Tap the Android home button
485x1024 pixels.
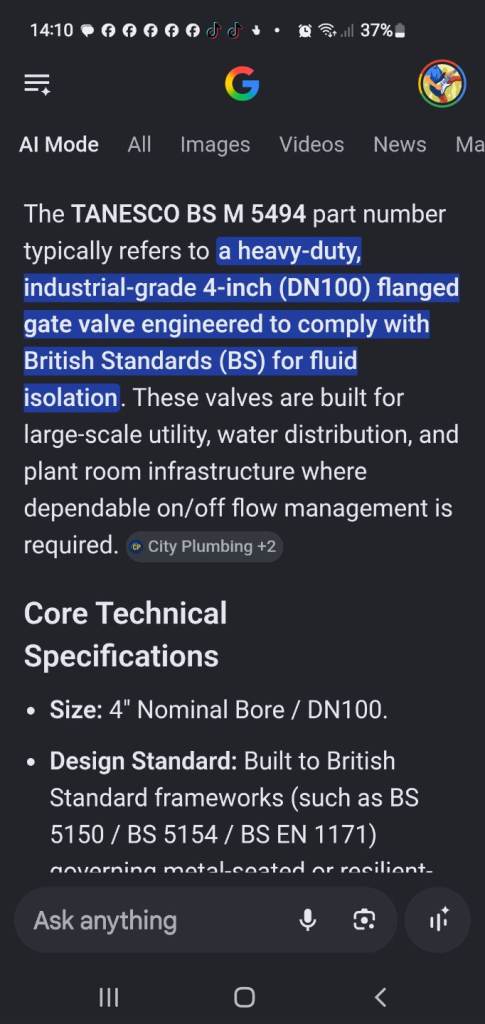(x=244, y=997)
